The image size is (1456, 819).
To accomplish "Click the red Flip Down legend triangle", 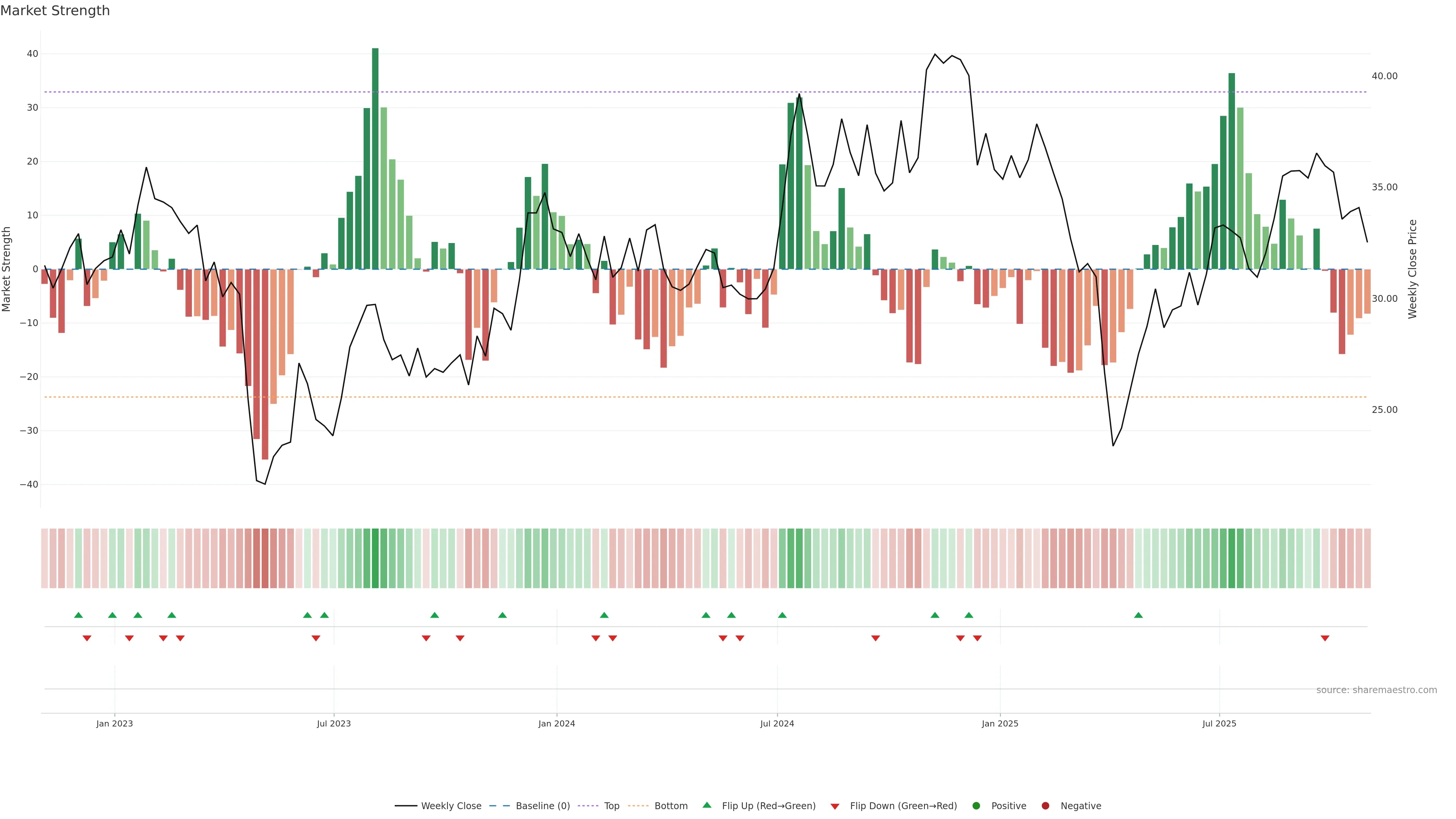I will tap(835, 806).
